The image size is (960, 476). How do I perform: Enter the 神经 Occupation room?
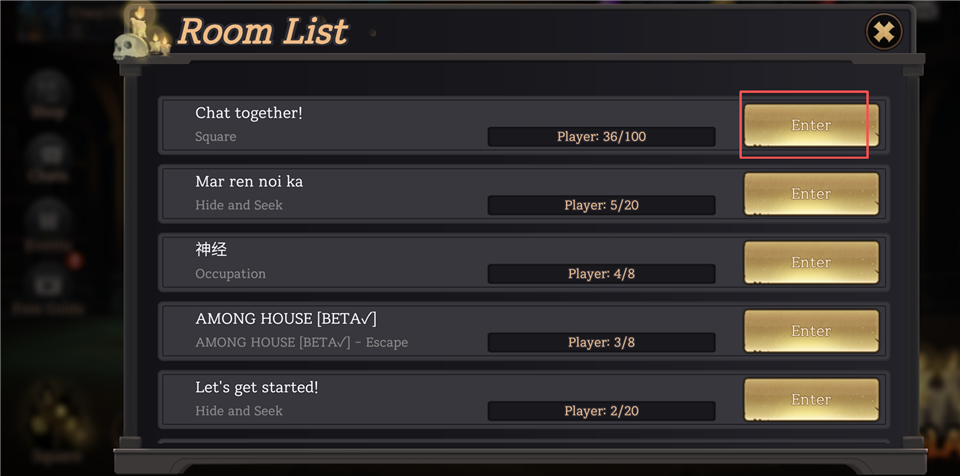coord(811,262)
